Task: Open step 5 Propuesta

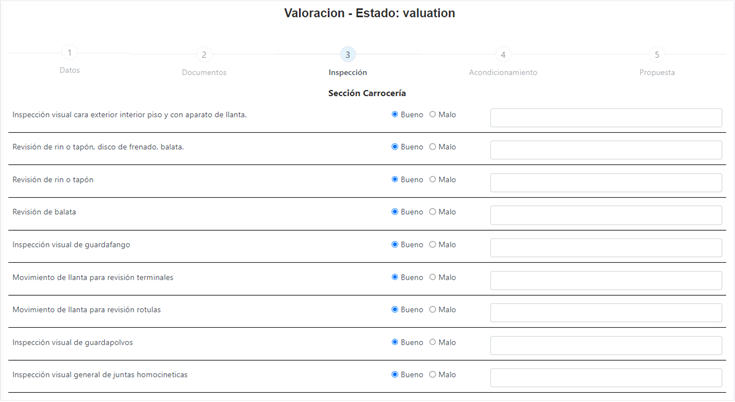Action: [657, 55]
